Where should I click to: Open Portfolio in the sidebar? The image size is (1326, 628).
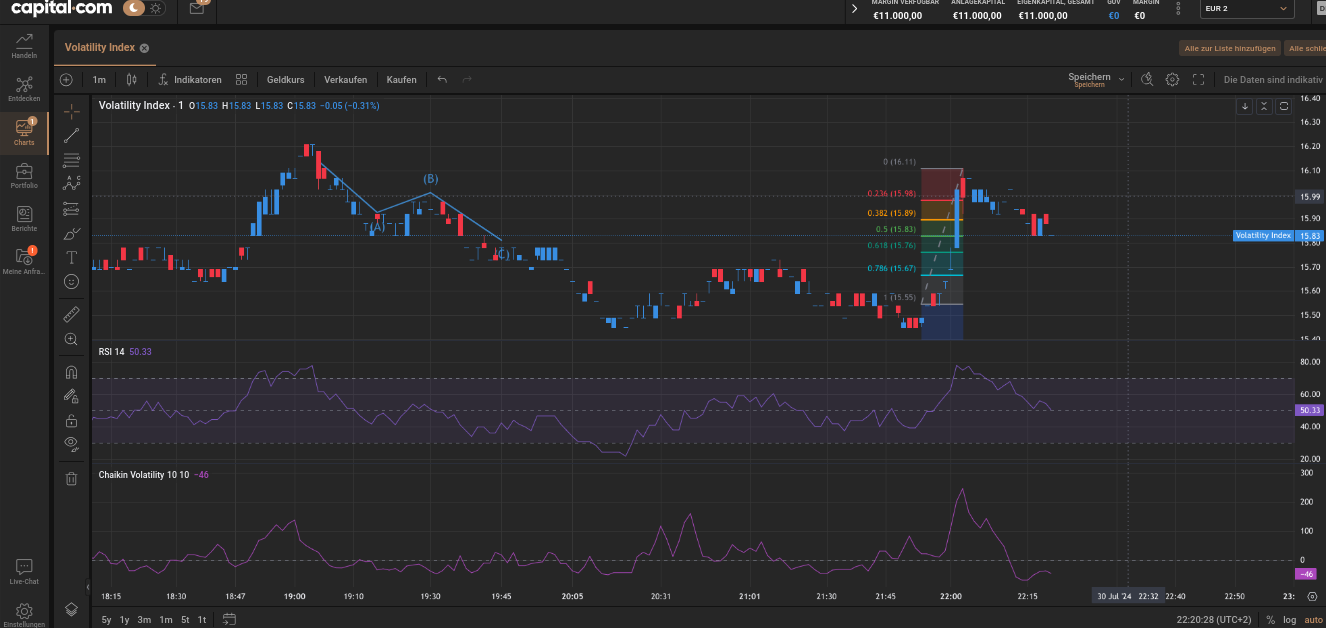tap(24, 176)
